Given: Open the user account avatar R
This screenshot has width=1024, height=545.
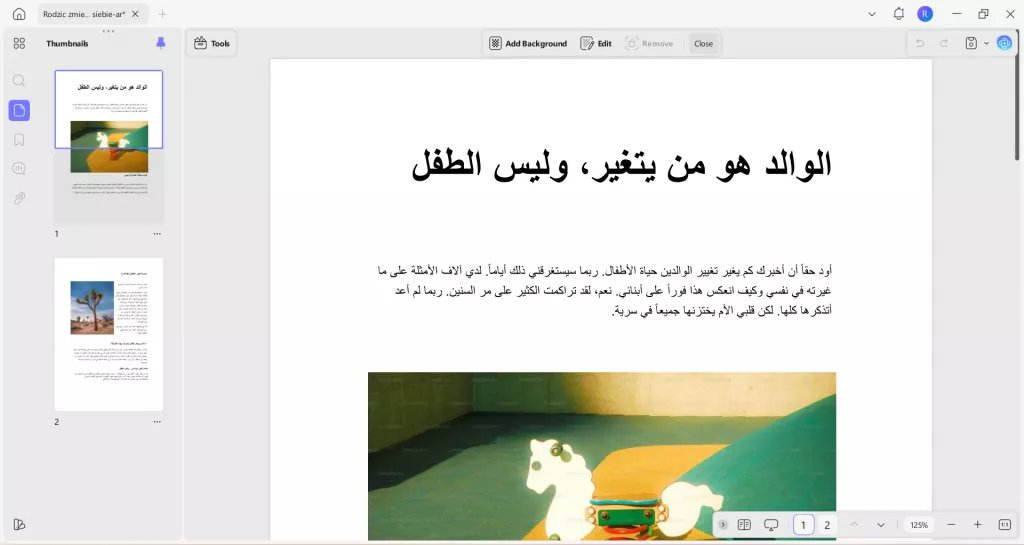Looking at the screenshot, I should click(925, 14).
